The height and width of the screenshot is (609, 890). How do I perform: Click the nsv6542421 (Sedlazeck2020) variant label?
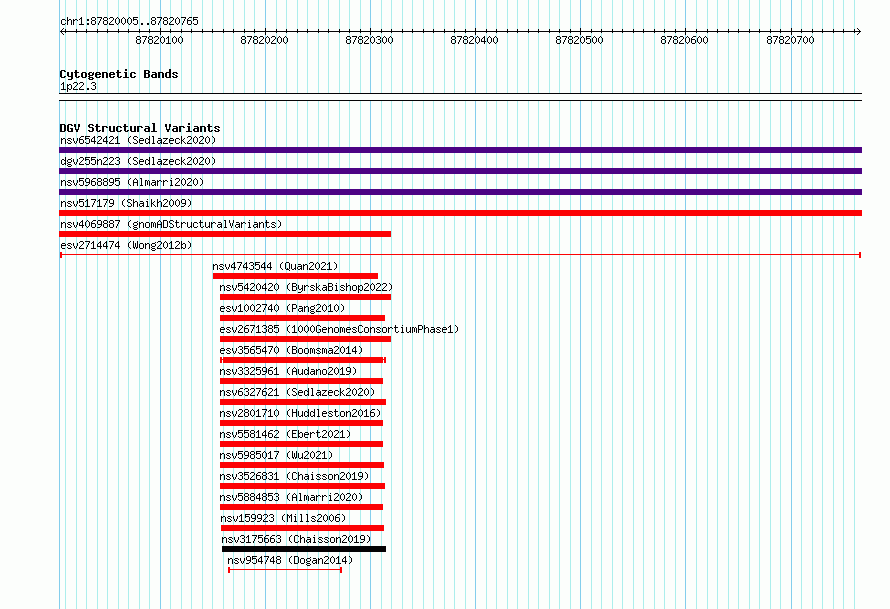point(138,140)
